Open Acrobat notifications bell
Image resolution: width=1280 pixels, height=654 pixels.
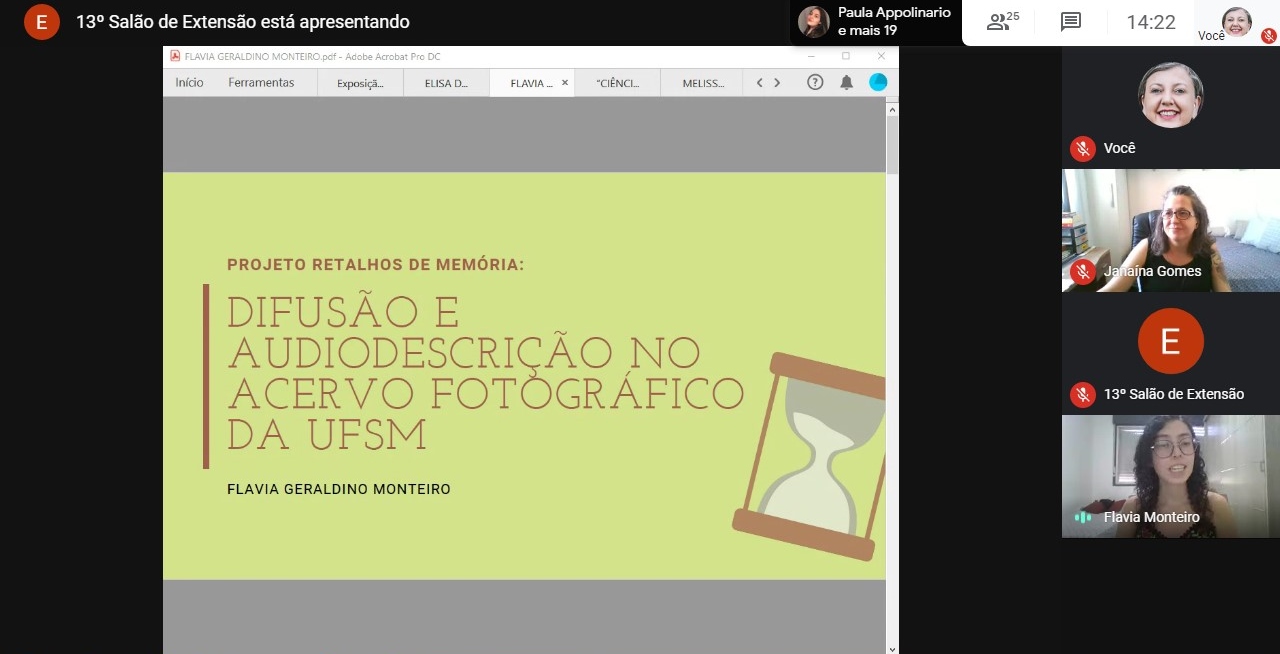(x=846, y=83)
